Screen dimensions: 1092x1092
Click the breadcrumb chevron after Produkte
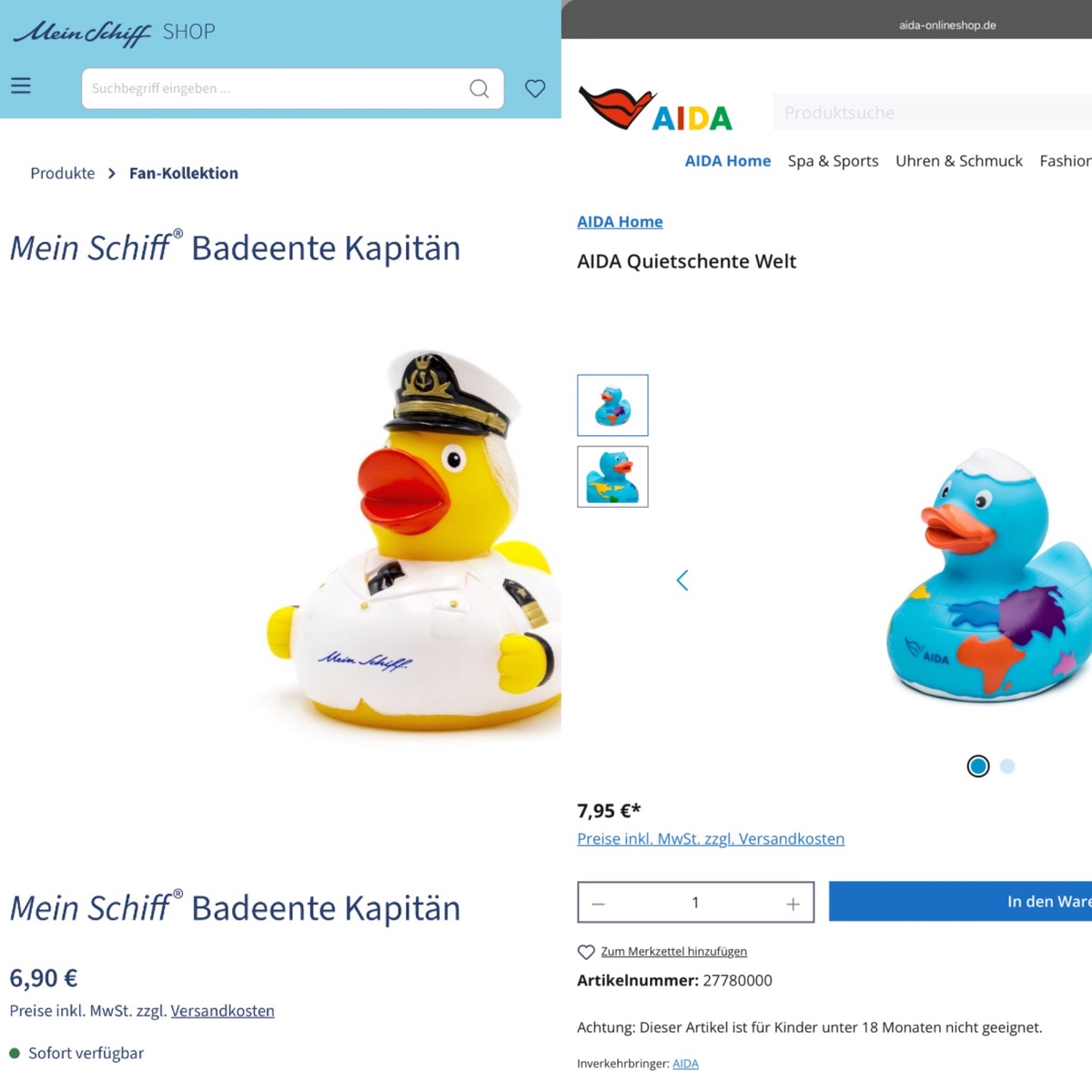coord(112,173)
